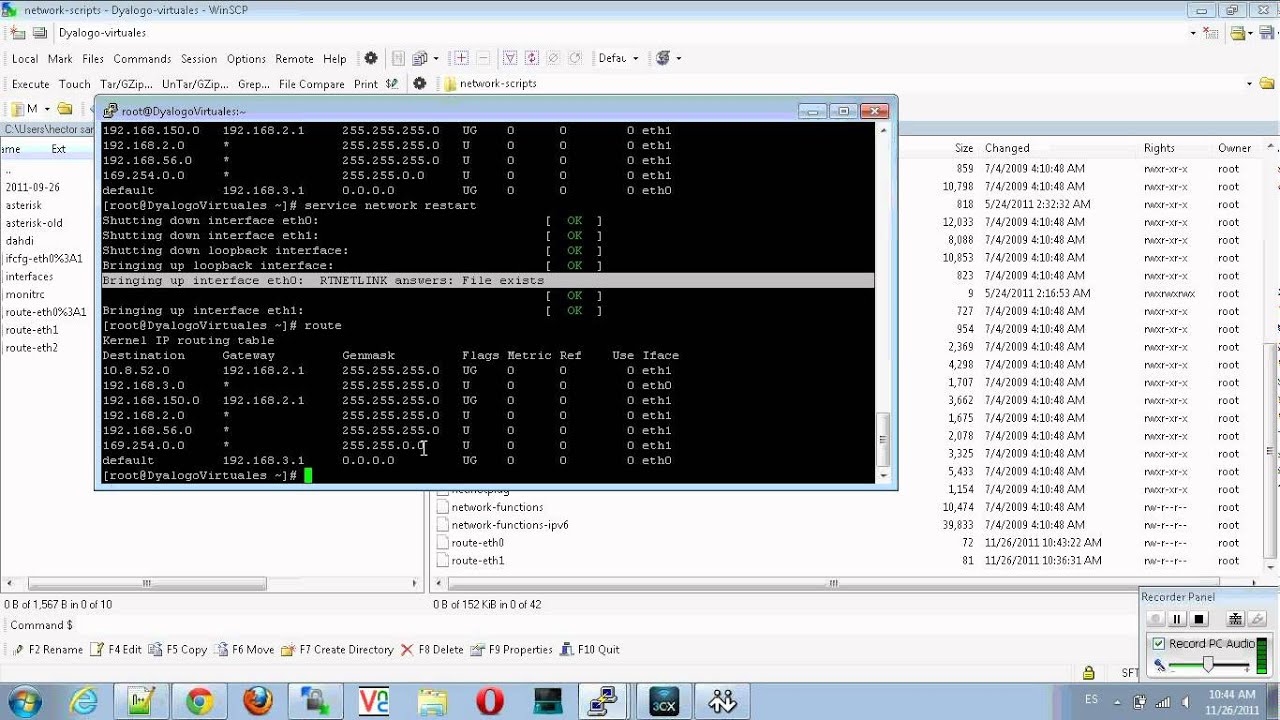Click the Recorder Panel marker pen icon

click(x=1257, y=619)
